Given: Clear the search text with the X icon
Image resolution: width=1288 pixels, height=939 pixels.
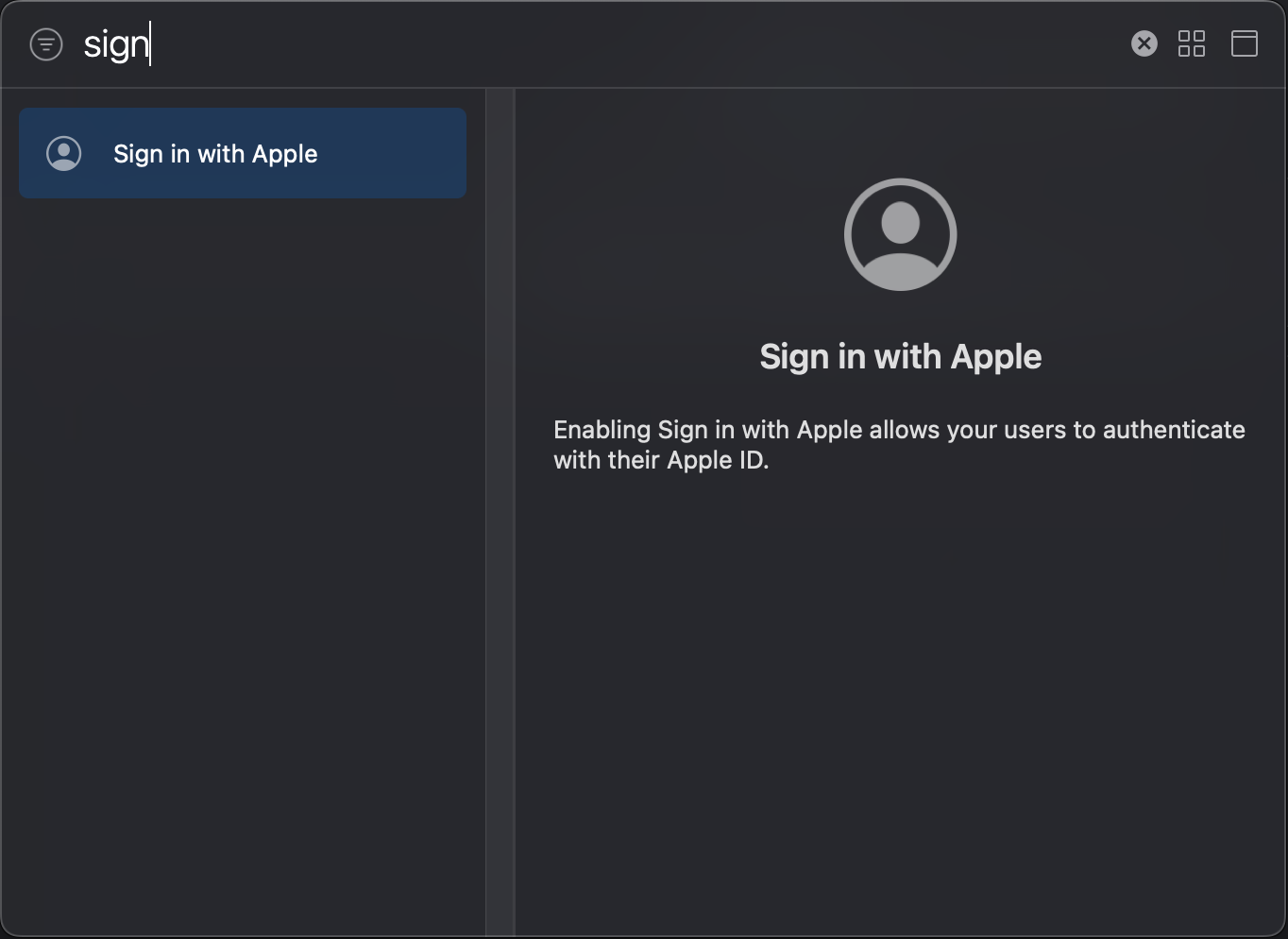Looking at the screenshot, I should click(x=1144, y=43).
